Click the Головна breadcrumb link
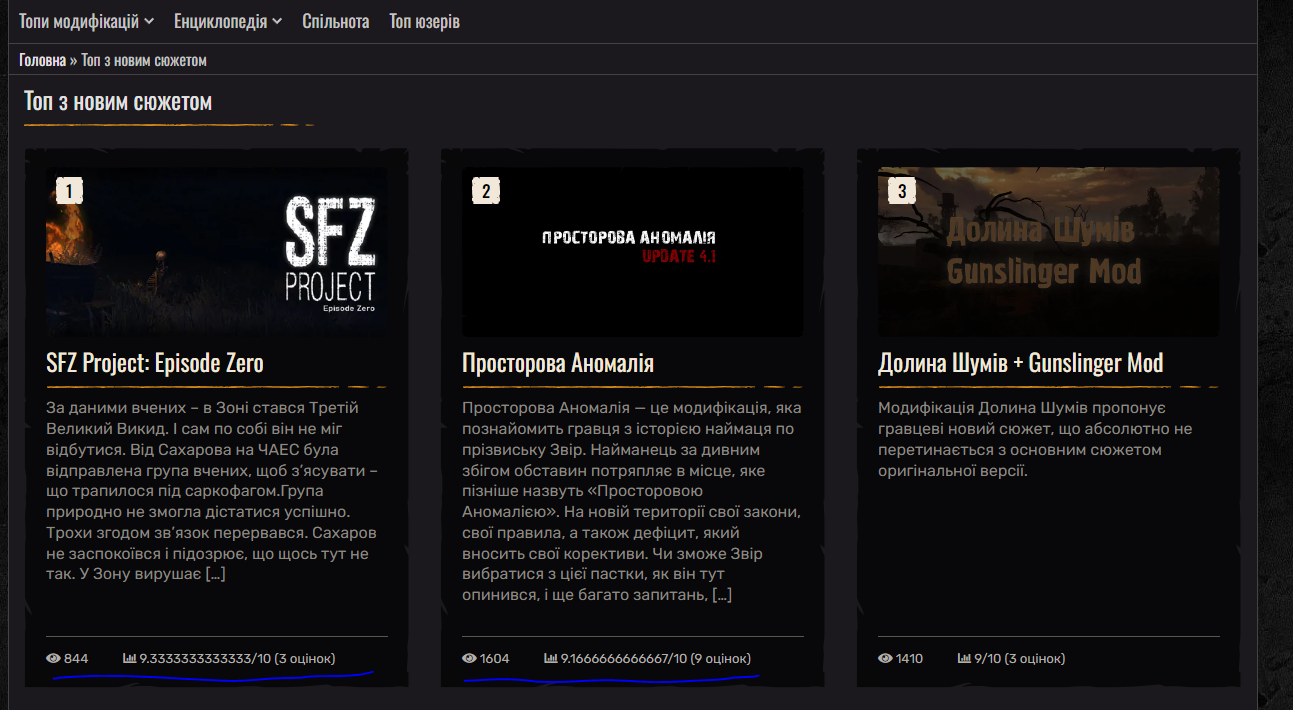Viewport: 1293px width, 710px height. coord(42,60)
